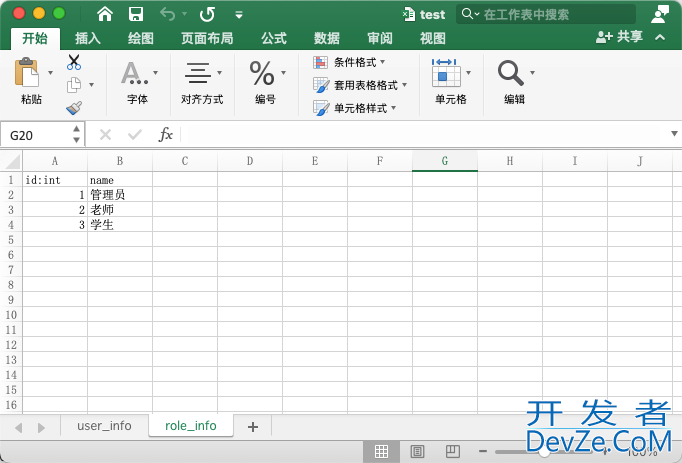The image size is (682, 463).
Task: Click the previous sheet navigation arrow
Action: coord(19,428)
